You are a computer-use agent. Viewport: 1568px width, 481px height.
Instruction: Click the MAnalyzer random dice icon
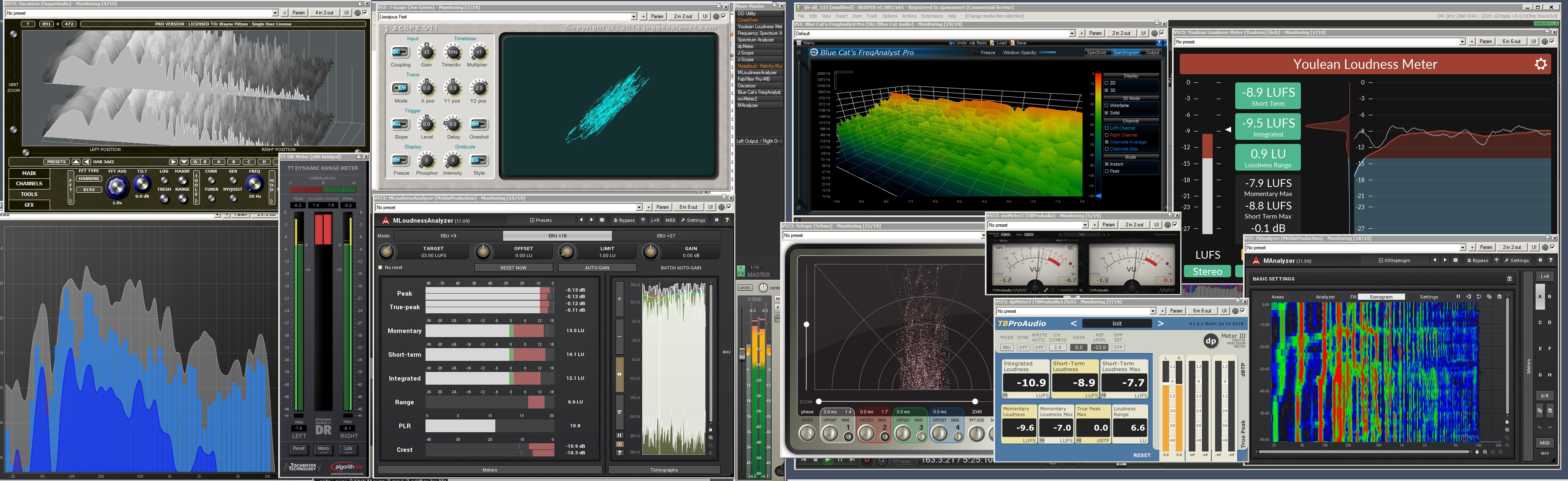1456,260
